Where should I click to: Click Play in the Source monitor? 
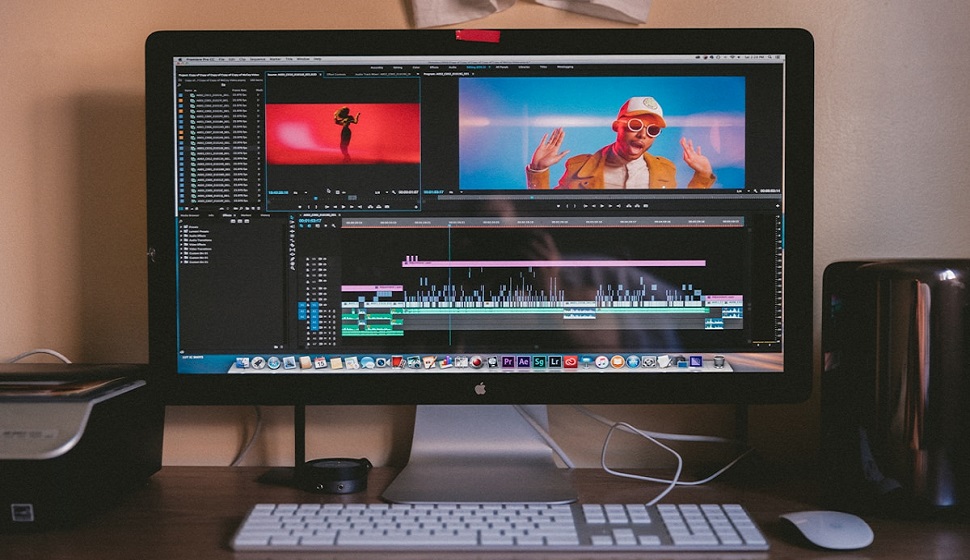click(x=343, y=207)
